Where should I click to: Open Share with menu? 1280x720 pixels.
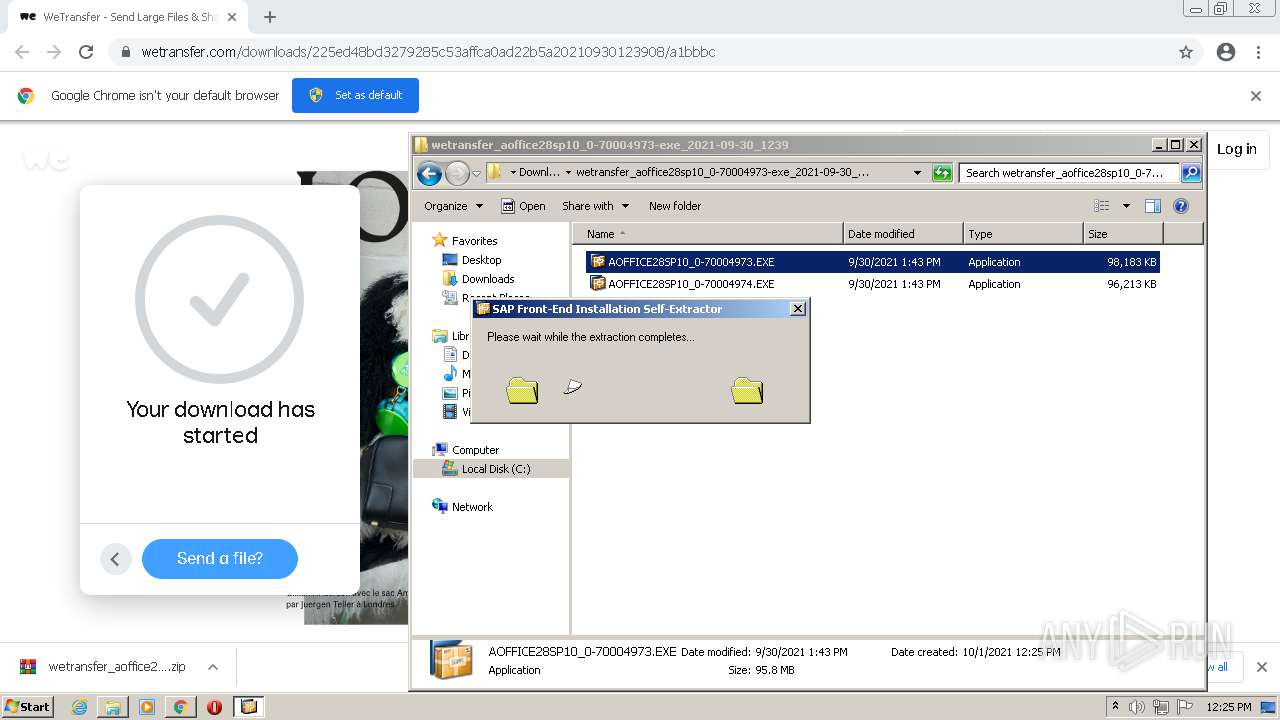tap(596, 206)
